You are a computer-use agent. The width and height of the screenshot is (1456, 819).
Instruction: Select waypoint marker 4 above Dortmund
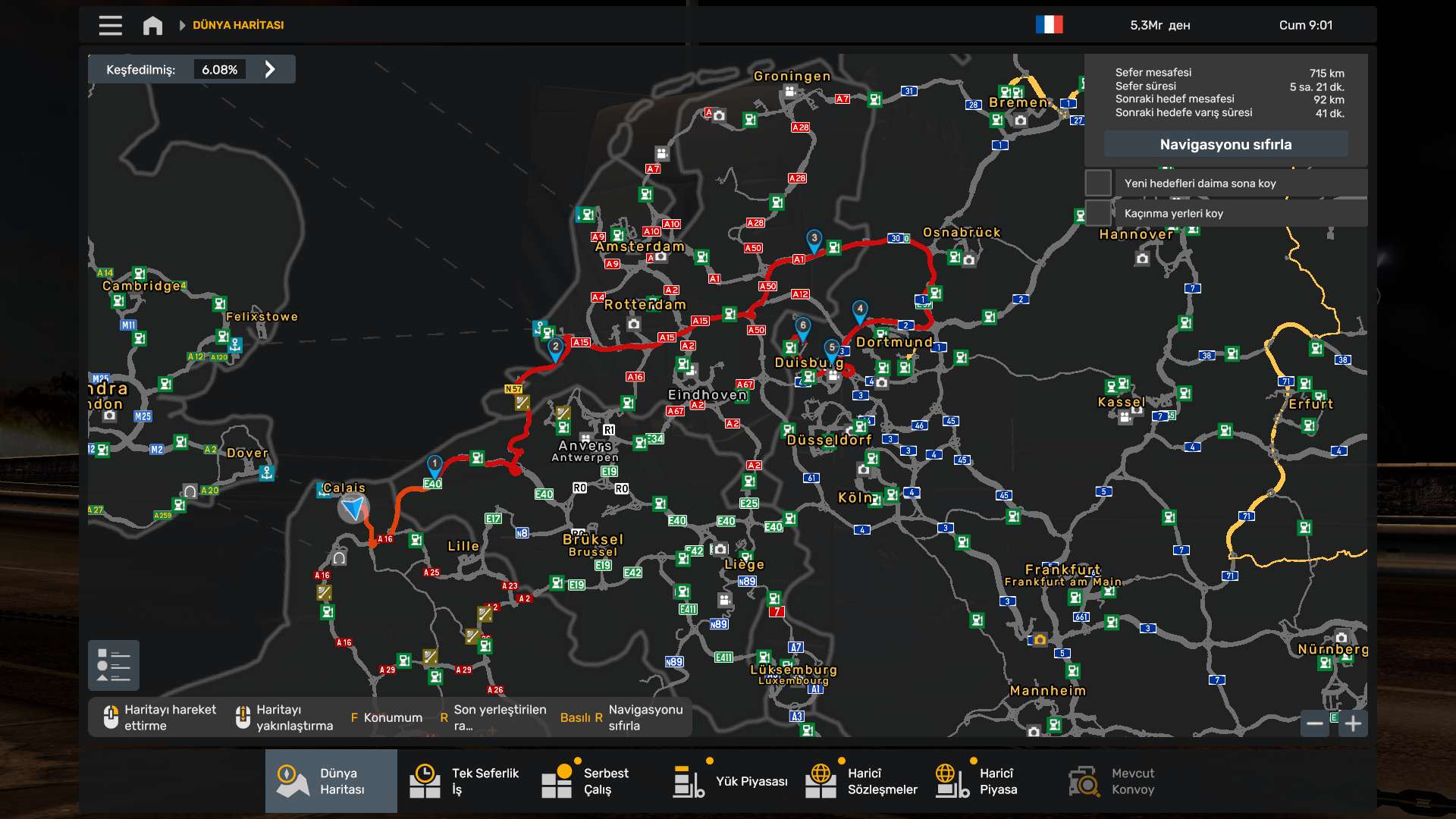click(860, 311)
